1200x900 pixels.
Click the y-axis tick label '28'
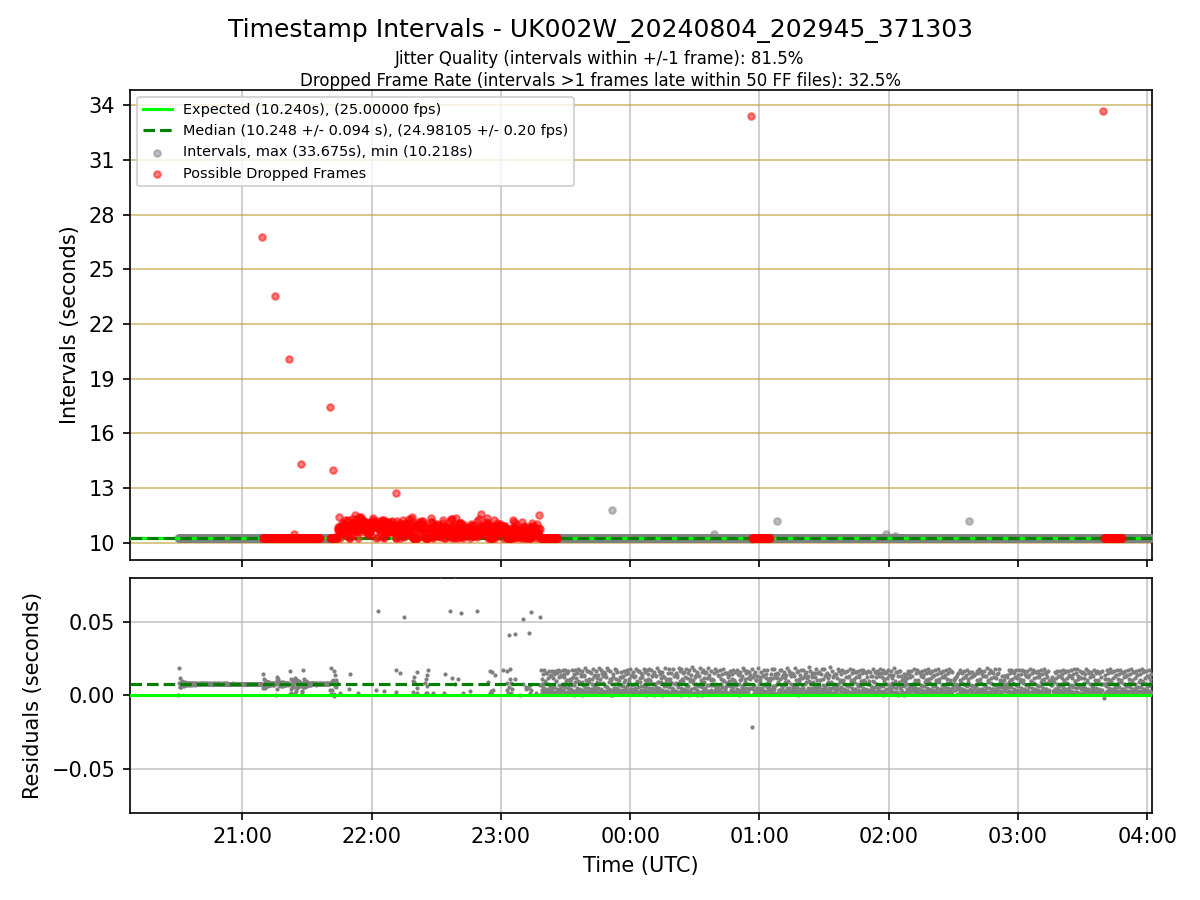(102, 215)
